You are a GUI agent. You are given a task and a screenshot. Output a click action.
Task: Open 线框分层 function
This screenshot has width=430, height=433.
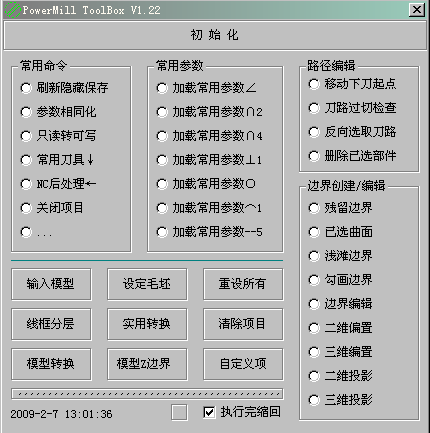[51, 324]
